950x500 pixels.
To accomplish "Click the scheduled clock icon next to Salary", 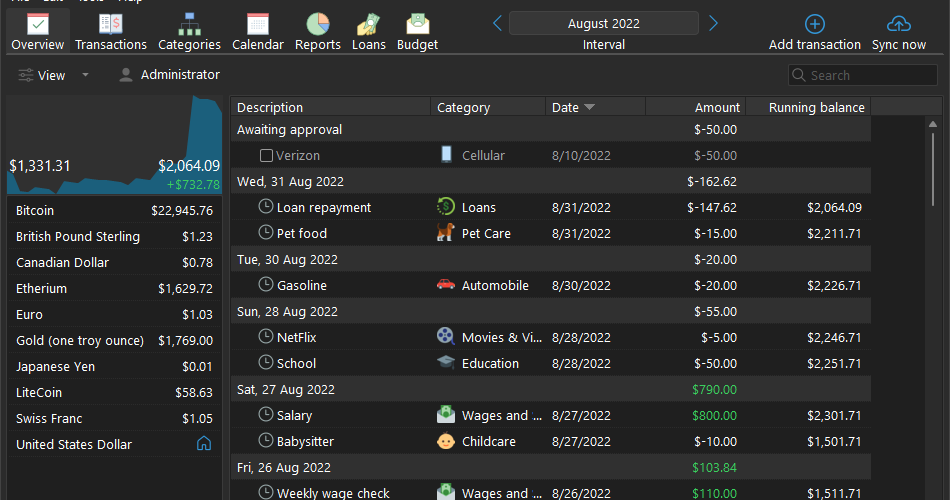I will pos(265,415).
